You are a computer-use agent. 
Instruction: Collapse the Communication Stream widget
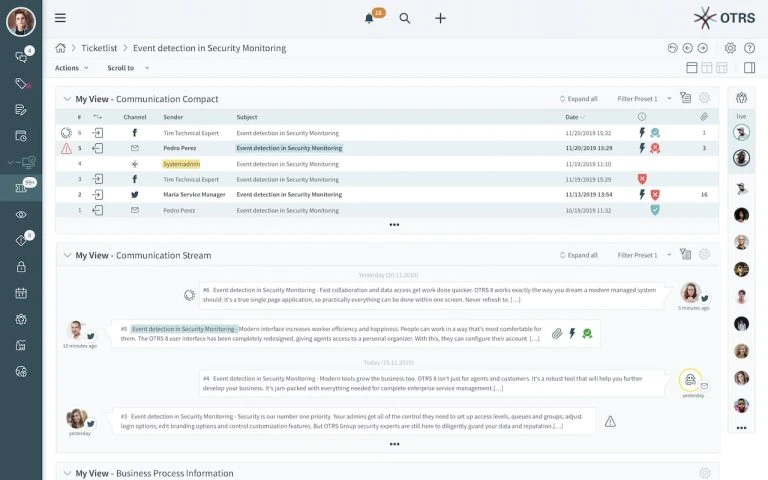point(67,255)
